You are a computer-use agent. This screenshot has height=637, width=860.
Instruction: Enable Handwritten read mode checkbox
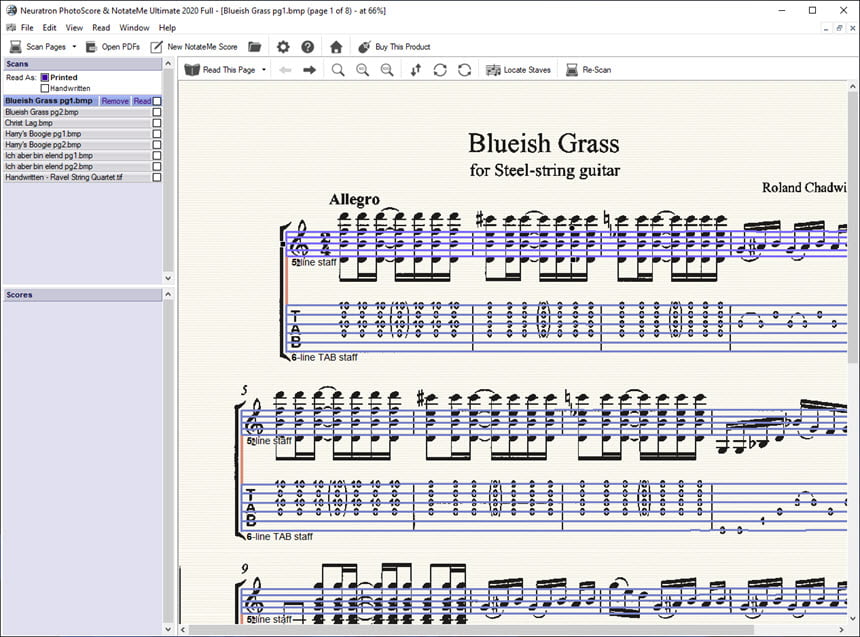tap(45, 88)
